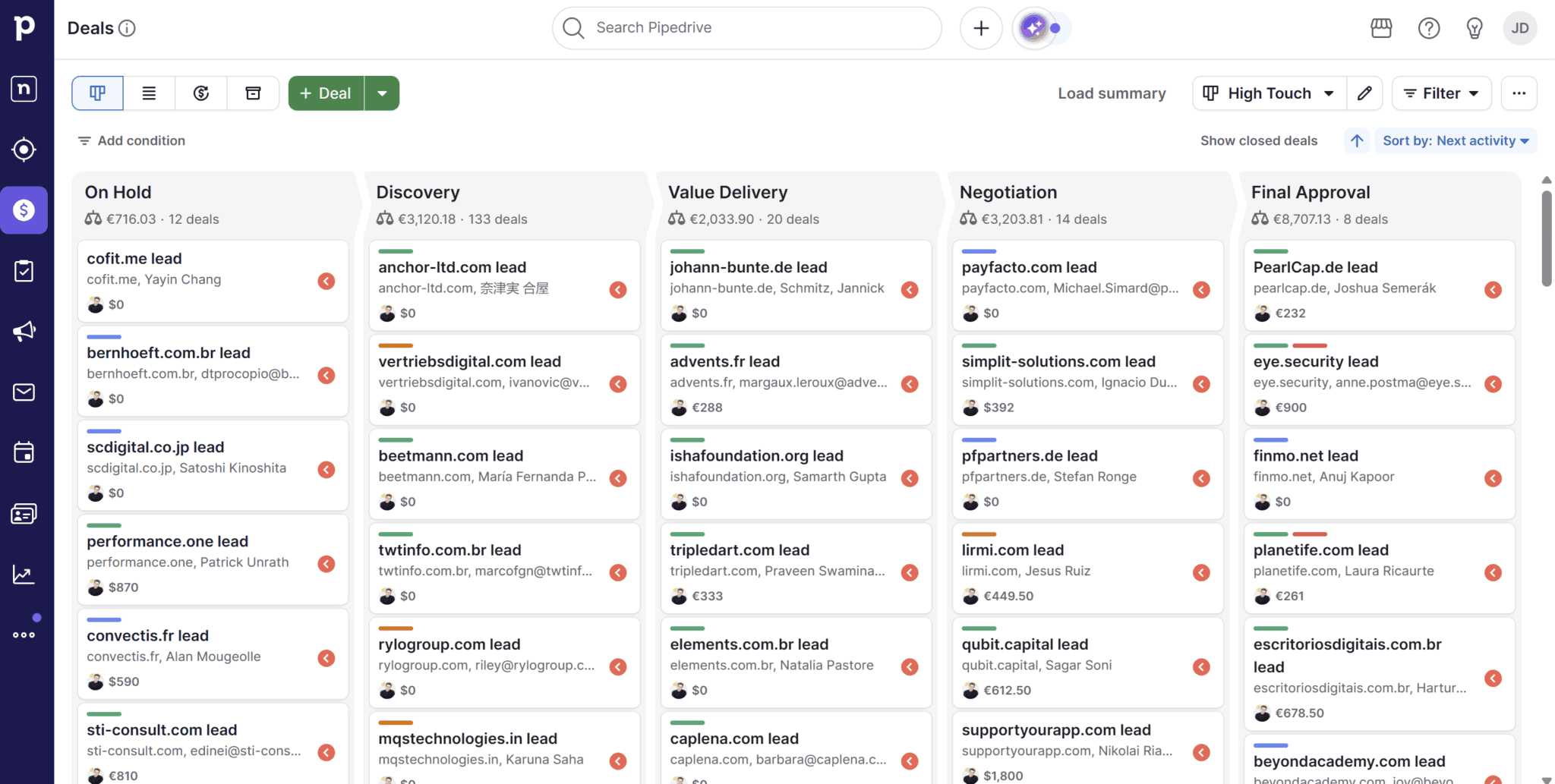Open More ellipsis in sidebar
Image resolution: width=1555 pixels, height=784 pixels.
tap(24, 635)
